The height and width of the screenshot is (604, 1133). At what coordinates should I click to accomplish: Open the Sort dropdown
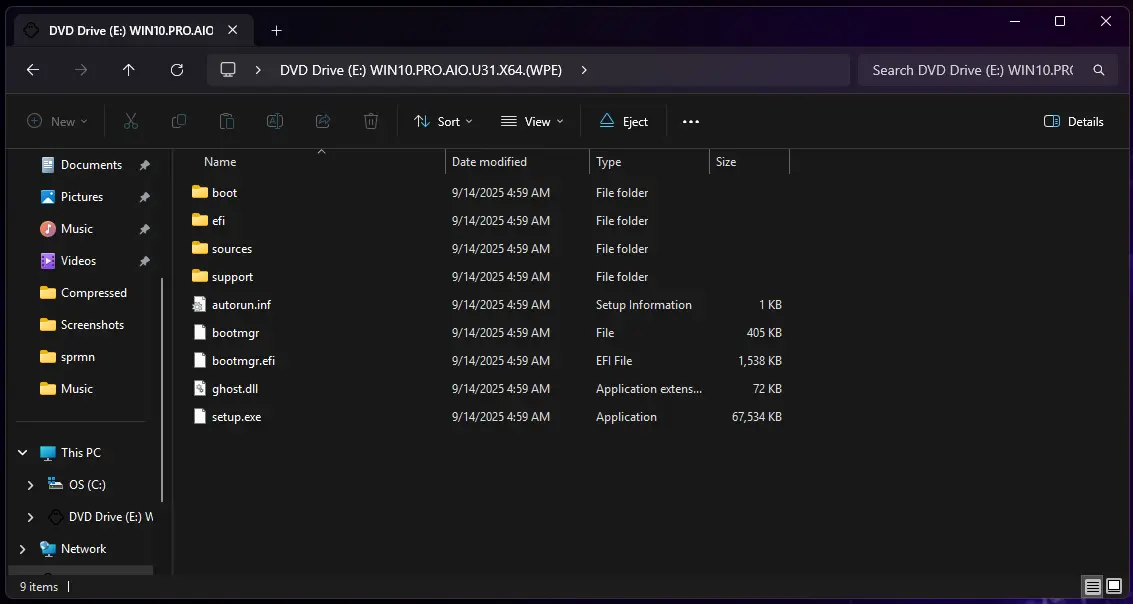coord(443,121)
